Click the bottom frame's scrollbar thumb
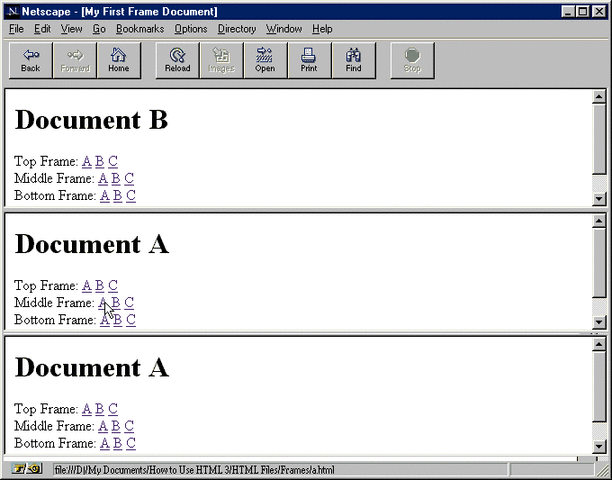 [599, 387]
